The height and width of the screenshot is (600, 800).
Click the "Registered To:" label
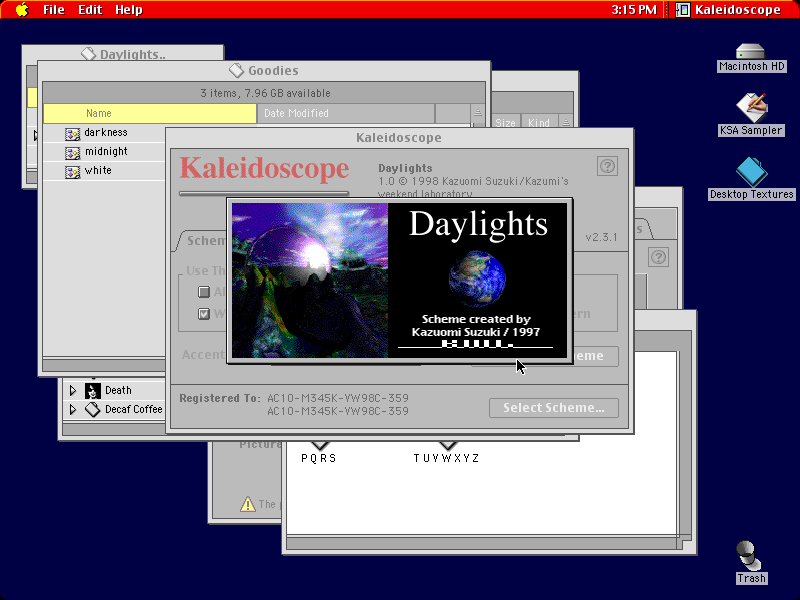220,398
